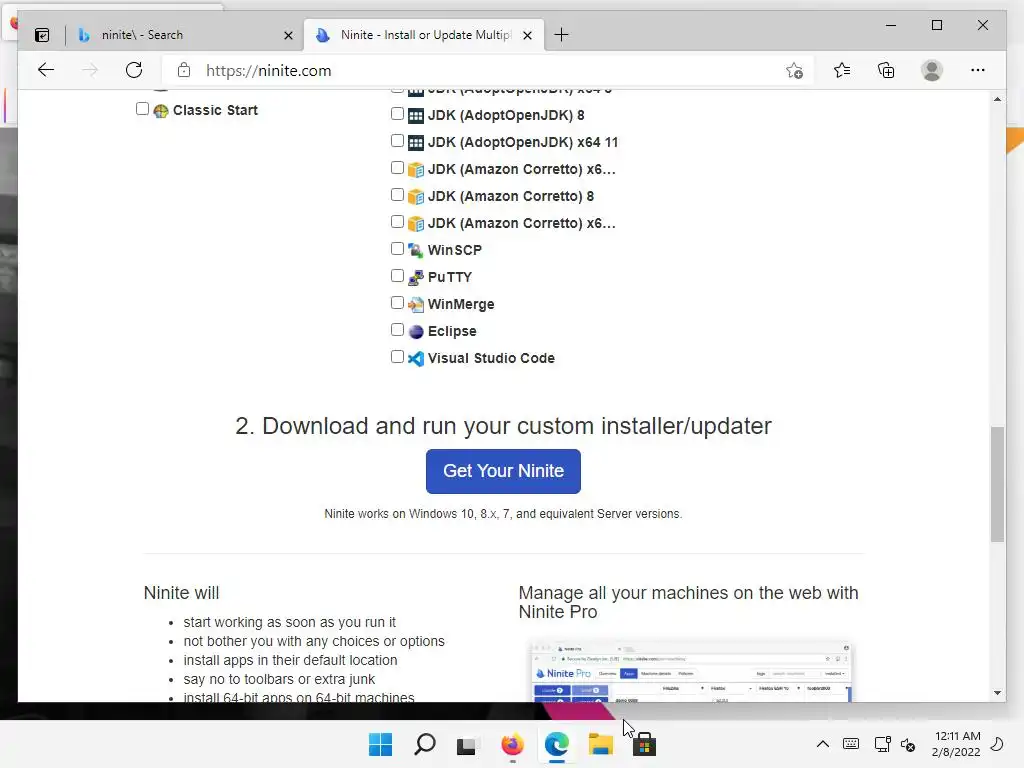Show hidden system tray icons chevron

[x=823, y=744]
